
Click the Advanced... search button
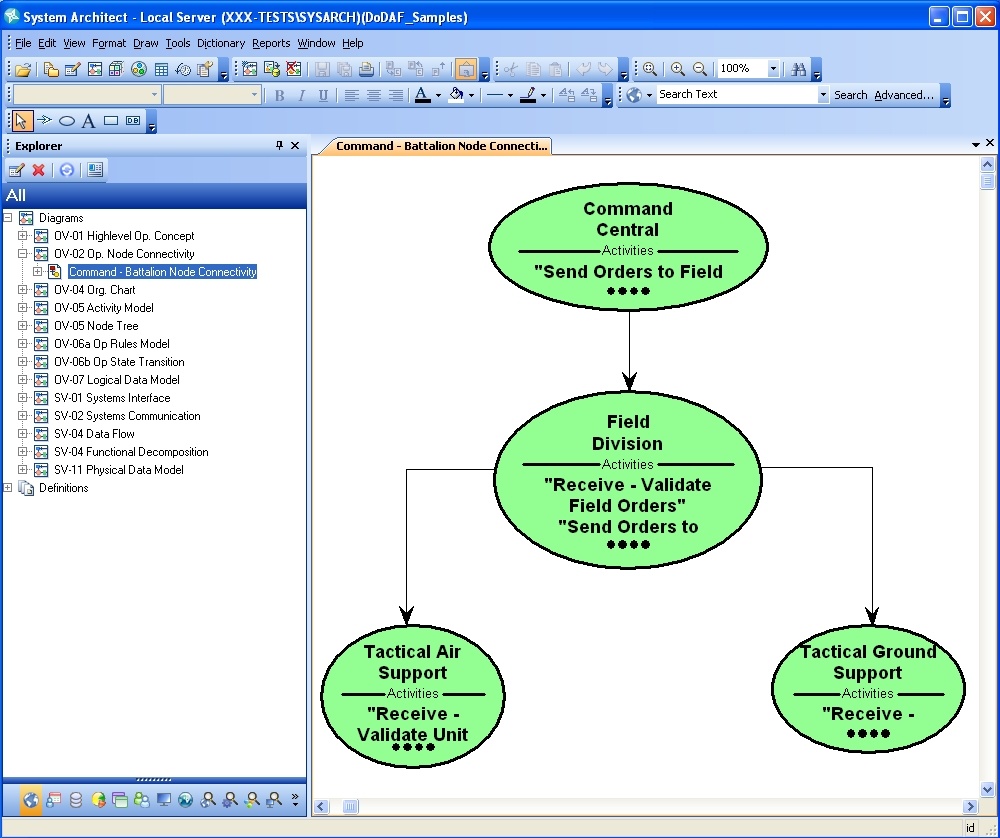coord(904,95)
